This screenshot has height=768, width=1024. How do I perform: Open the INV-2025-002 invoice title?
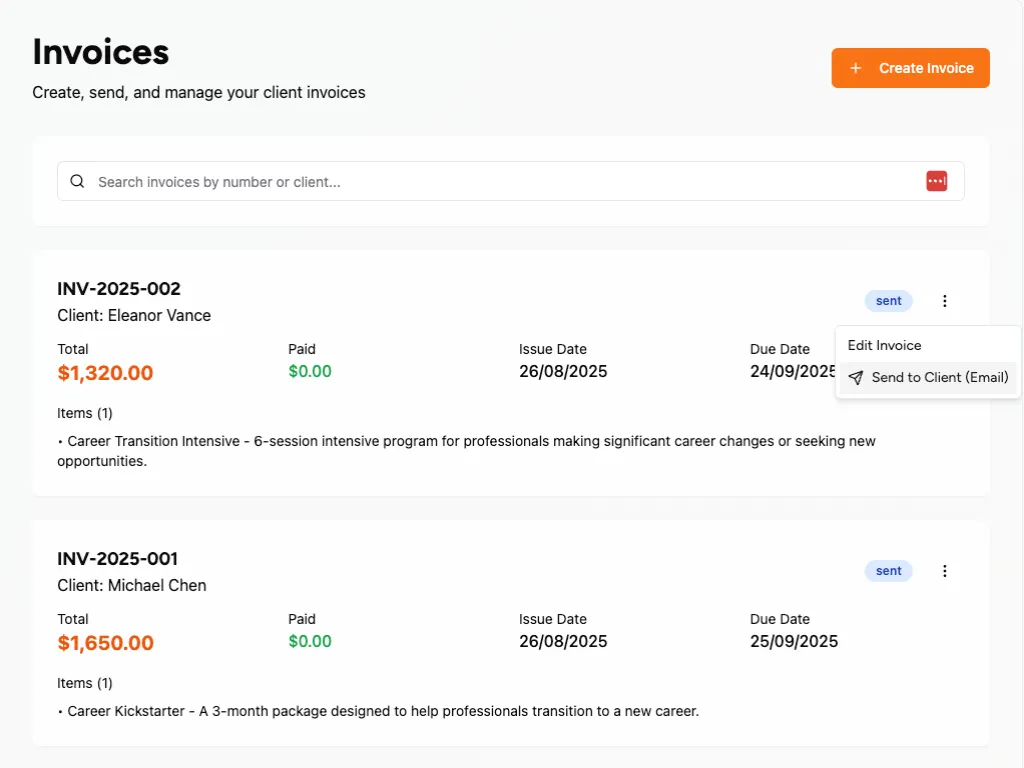pos(119,289)
